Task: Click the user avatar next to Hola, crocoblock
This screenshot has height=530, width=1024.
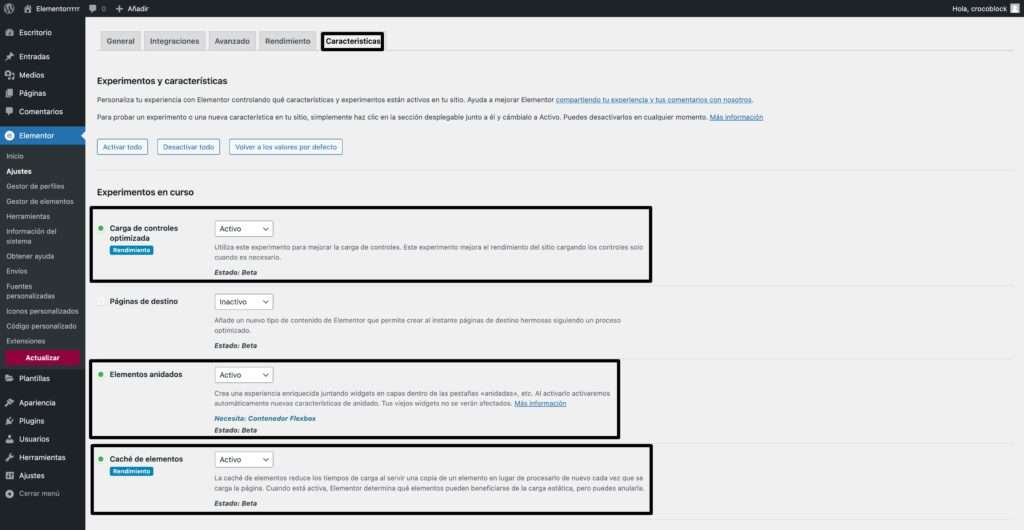Action: 1014,8
